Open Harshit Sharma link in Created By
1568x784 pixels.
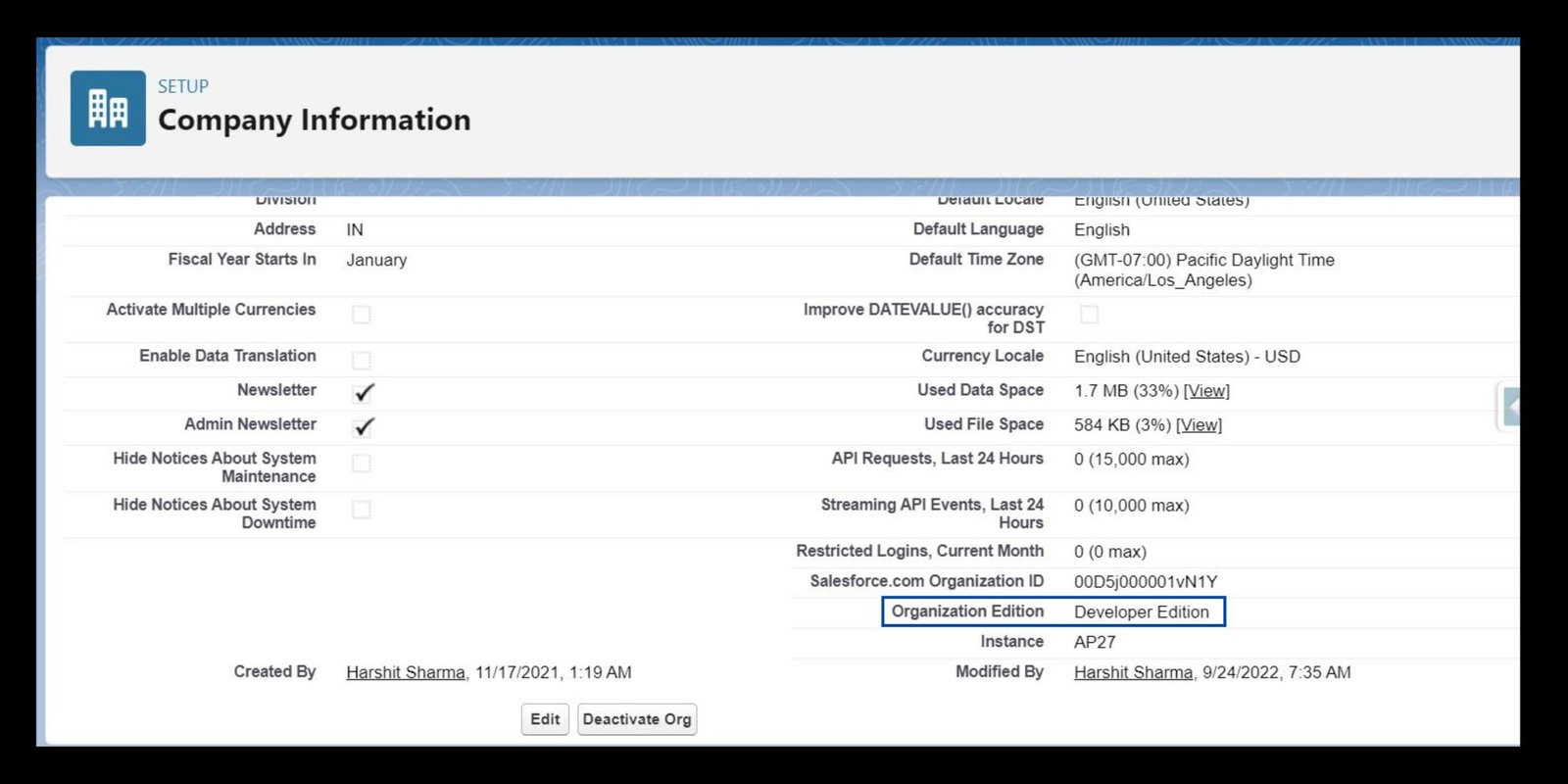tap(405, 672)
